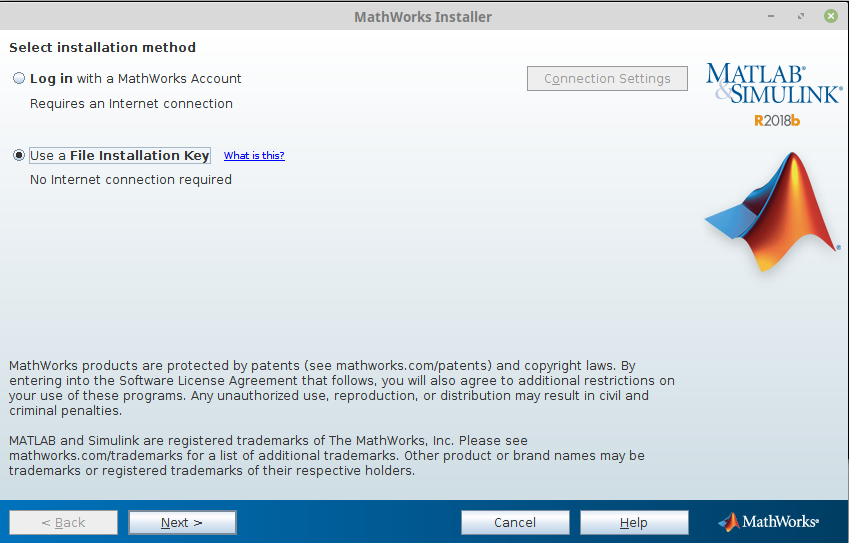849x543 pixels.
Task: Close the MathWorks Installer window
Action: 830,17
